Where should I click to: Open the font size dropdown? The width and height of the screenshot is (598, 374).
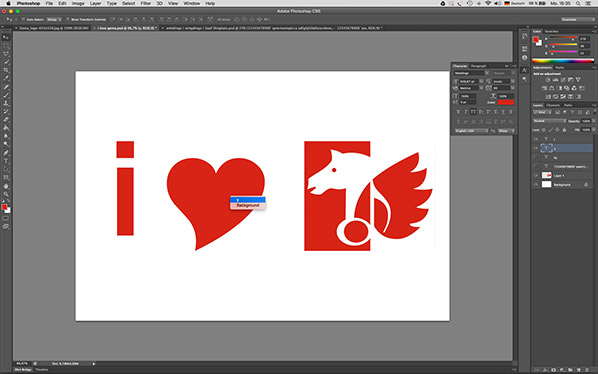(481, 82)
